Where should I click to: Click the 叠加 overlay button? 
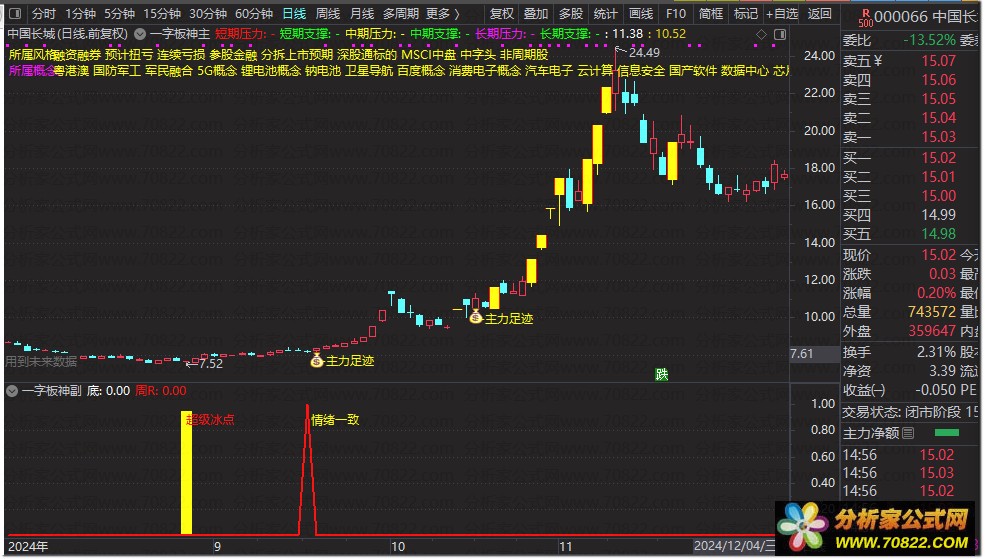536,13
